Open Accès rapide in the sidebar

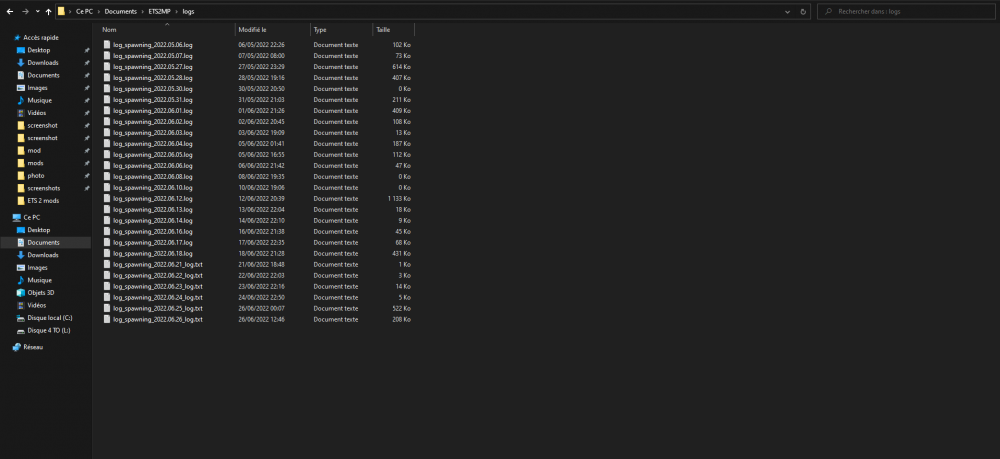point(40,37)
